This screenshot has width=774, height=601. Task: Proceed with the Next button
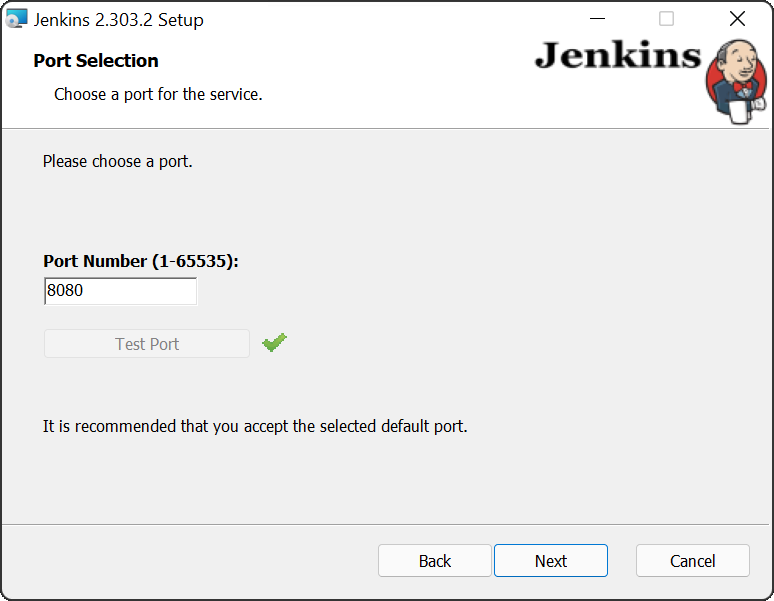click(551, 561)
